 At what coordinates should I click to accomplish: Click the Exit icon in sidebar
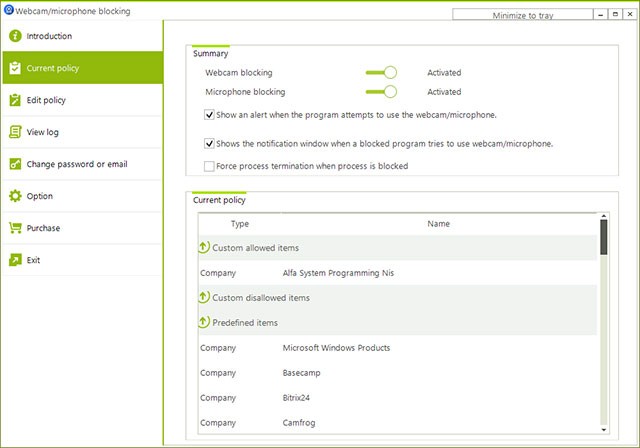15,260
